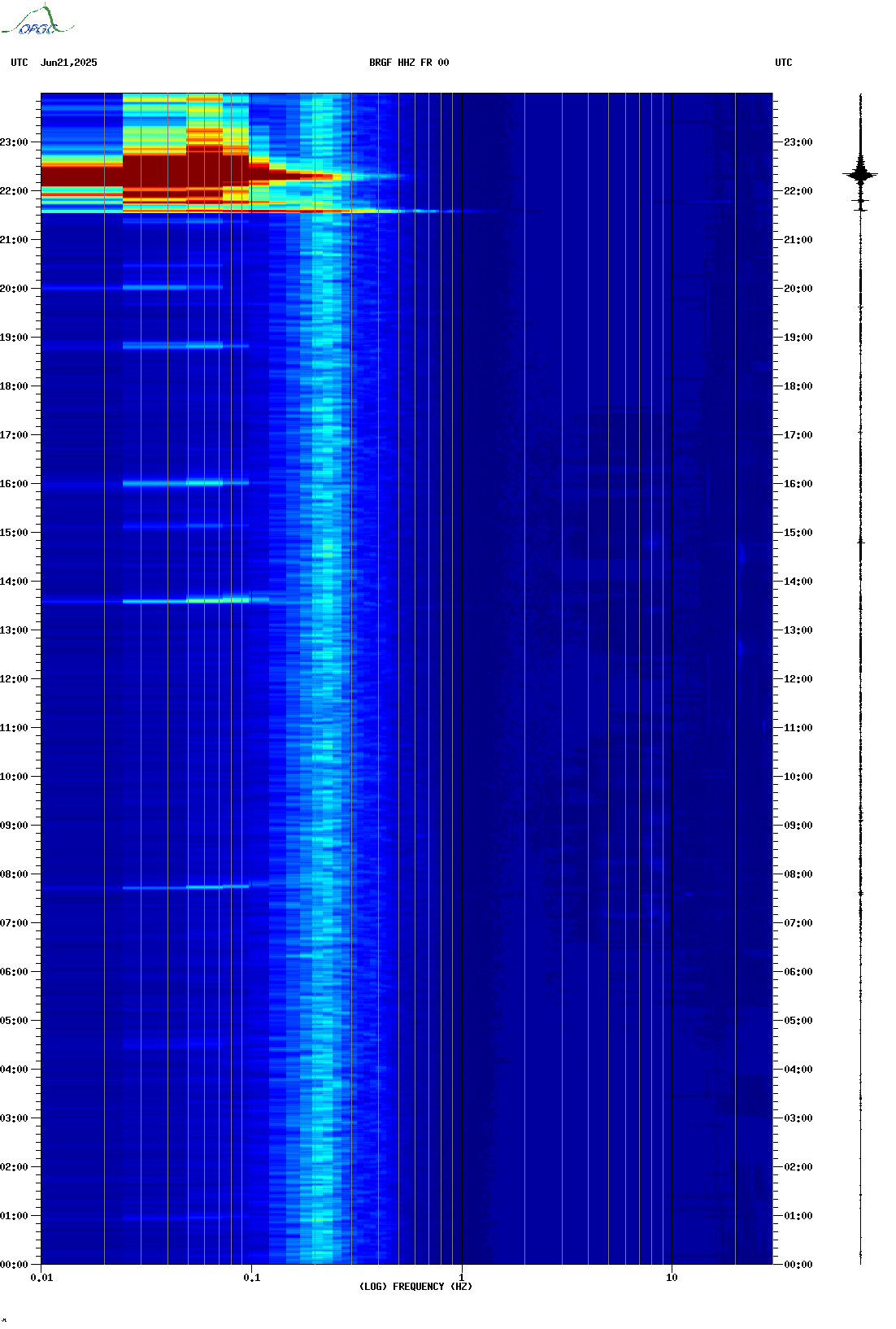Click the 01:00 label on the right time axis
Screen dimensions: 896x1329
798,1216
